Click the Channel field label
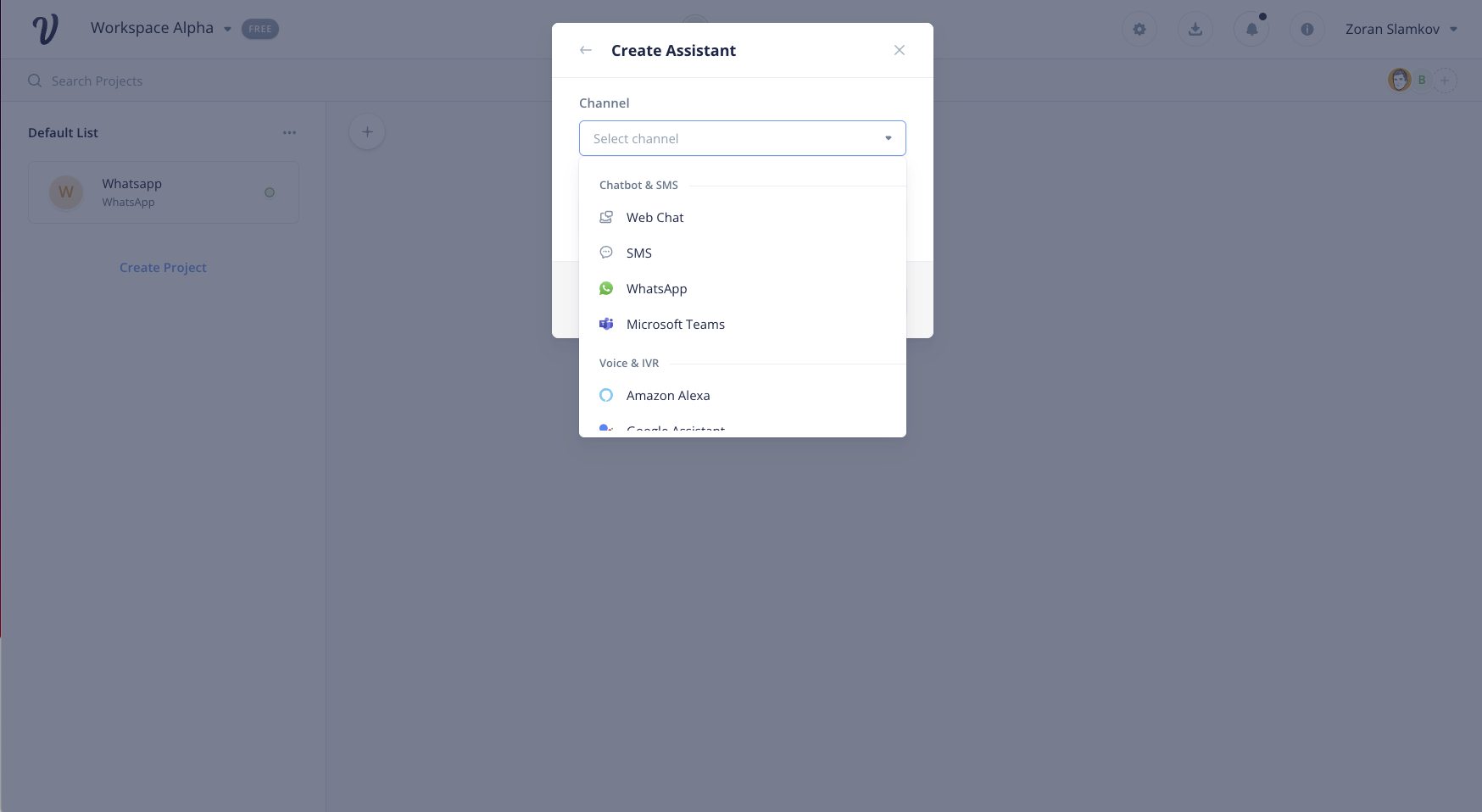This screenshot has height=812, width=1482. click(x=604, y=103)
